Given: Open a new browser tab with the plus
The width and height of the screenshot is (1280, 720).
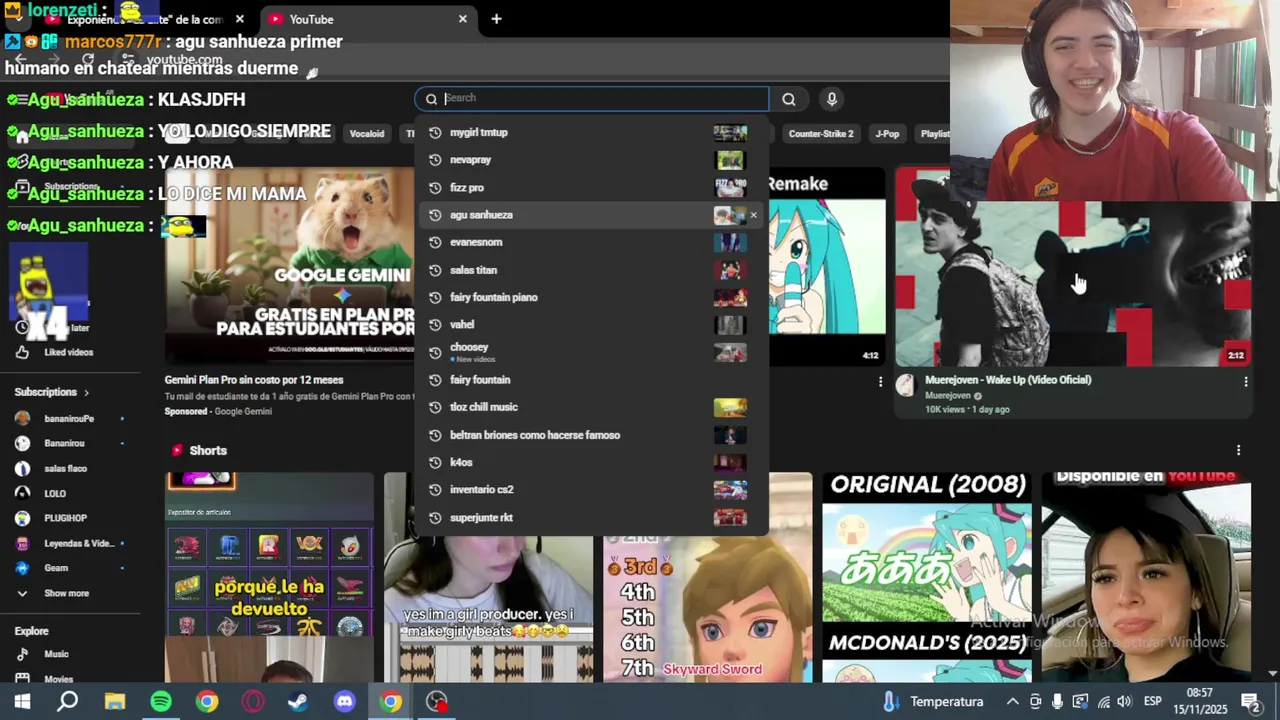Looking at the screenshot, I should coord(496,19).
